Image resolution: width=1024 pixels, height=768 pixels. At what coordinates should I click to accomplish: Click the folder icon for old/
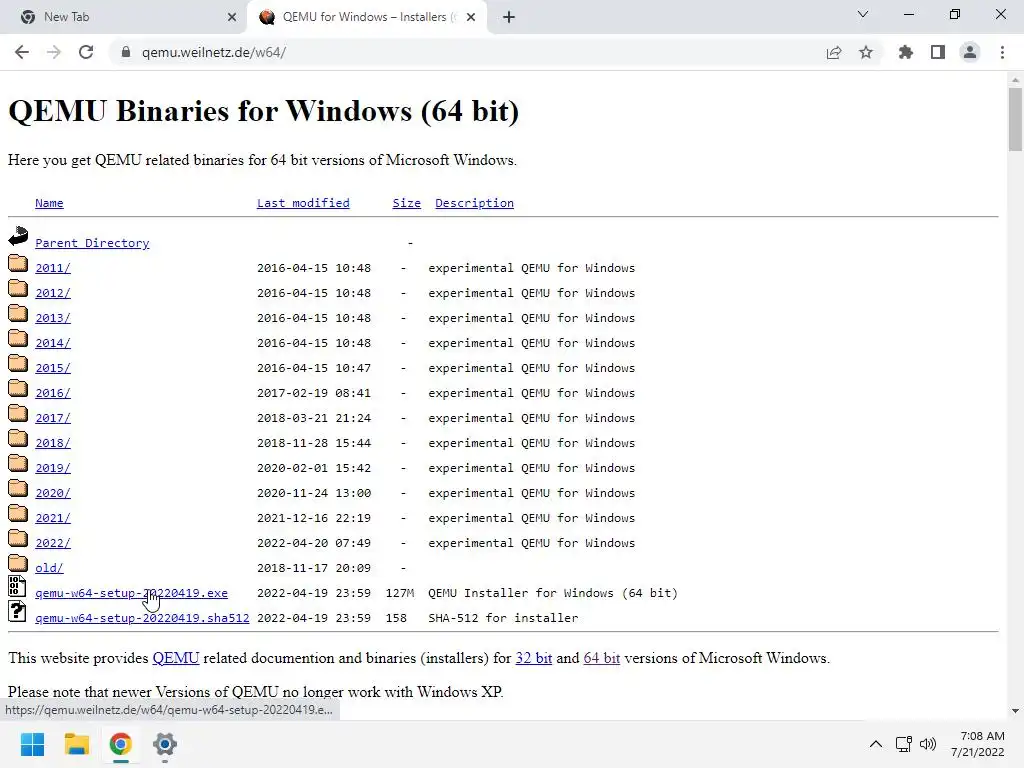[x=18, y=563]
